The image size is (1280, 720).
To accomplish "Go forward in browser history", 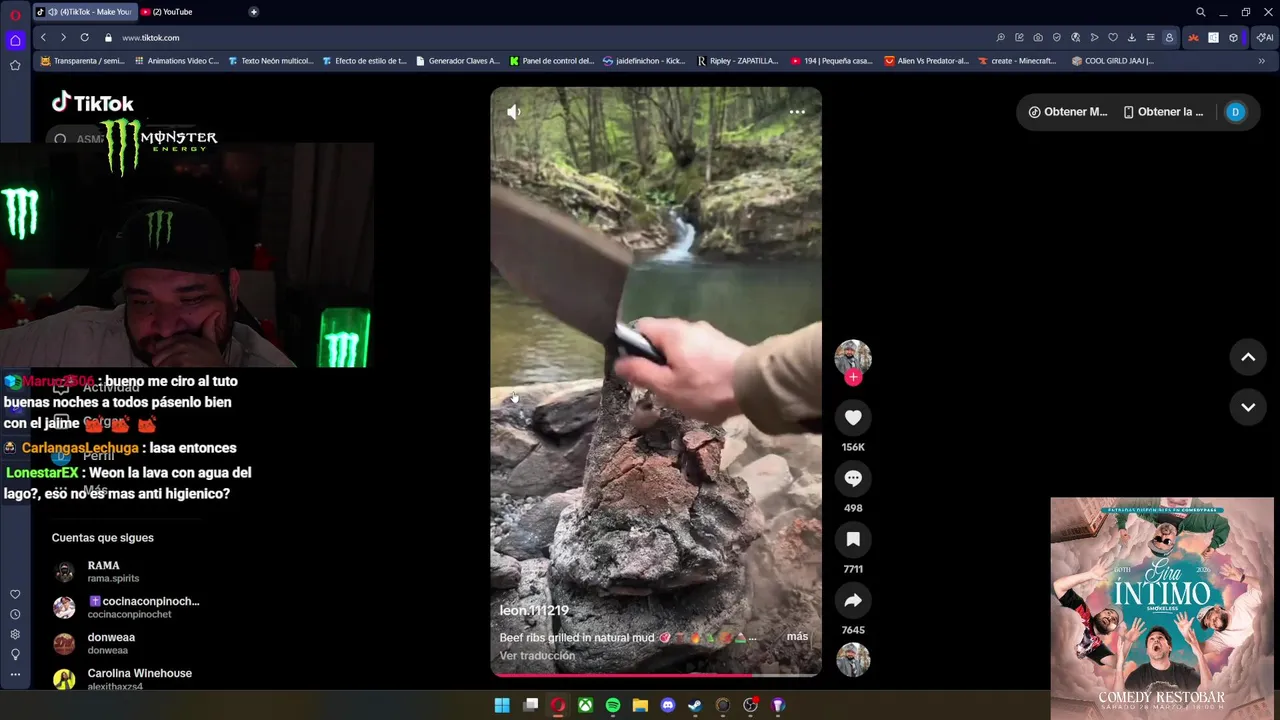I will pos(63,38).
